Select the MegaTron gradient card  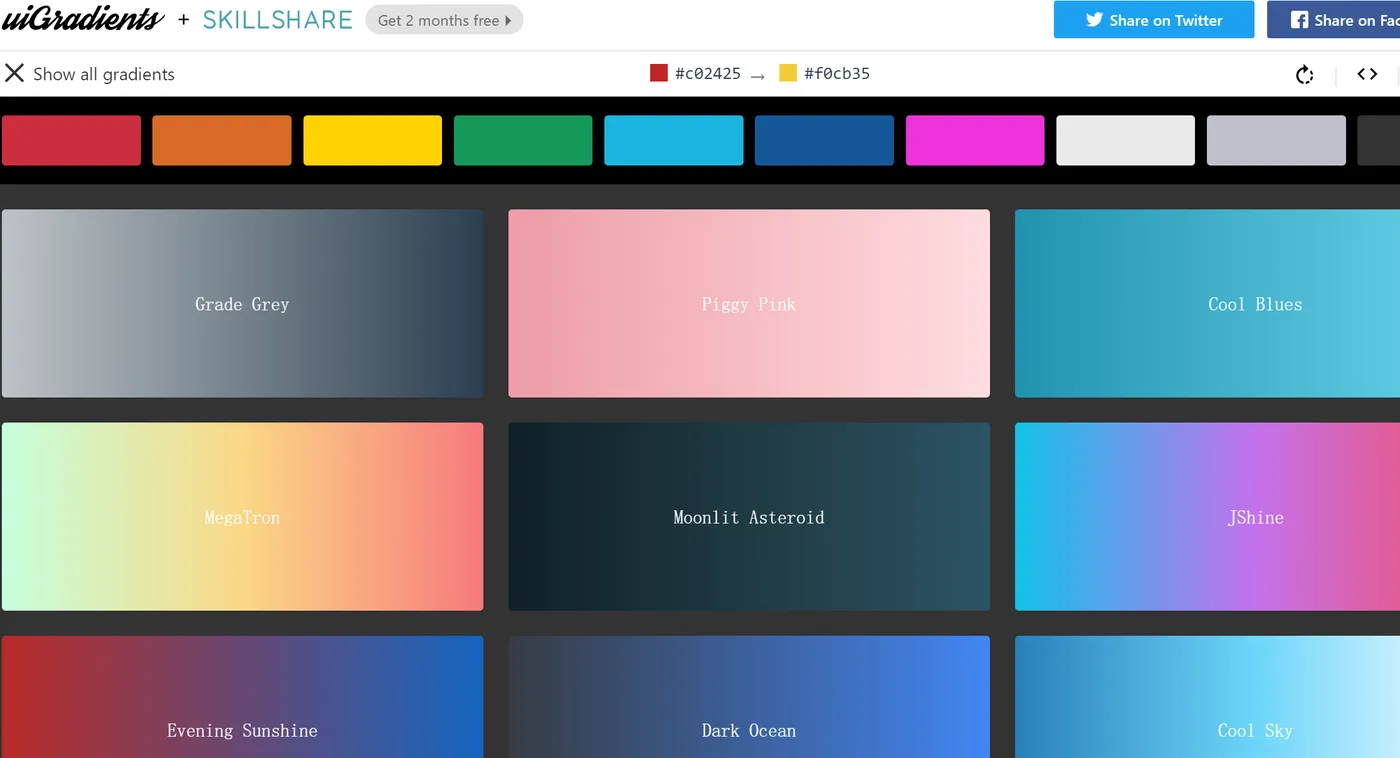click(x=242, y=516)
